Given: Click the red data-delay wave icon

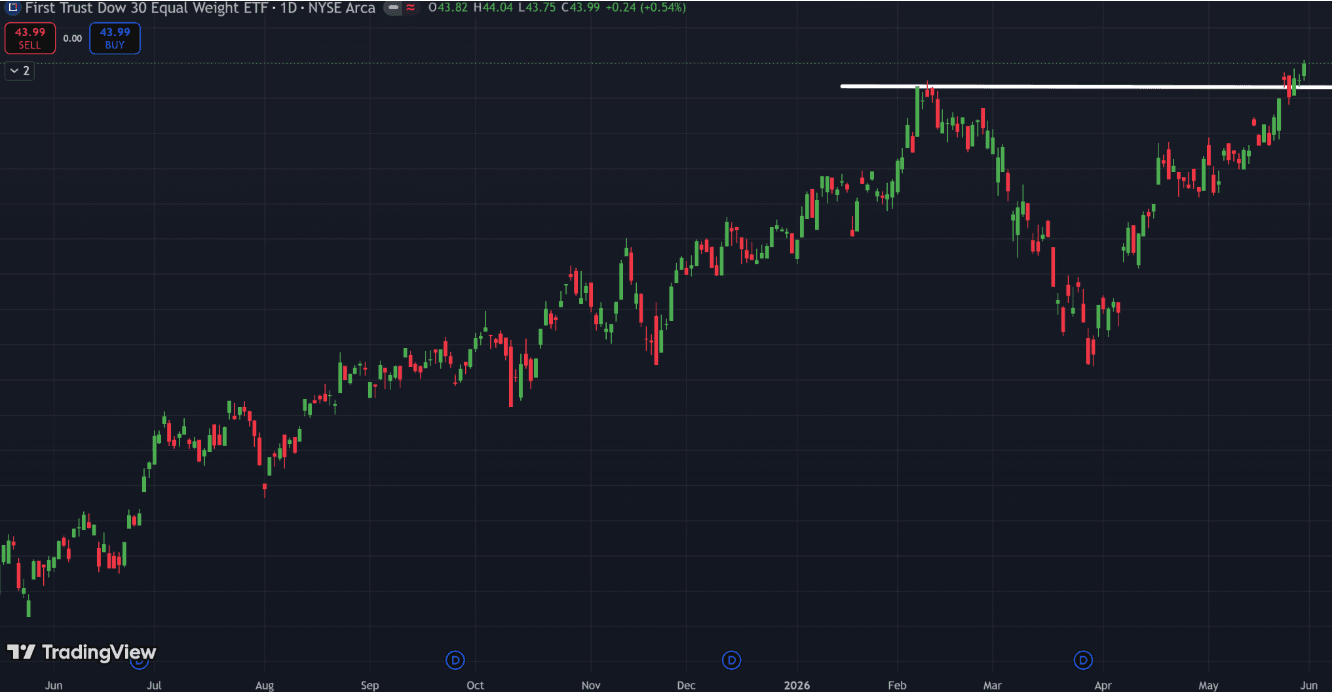Looking at the screenshot, I should coord(410,8).
